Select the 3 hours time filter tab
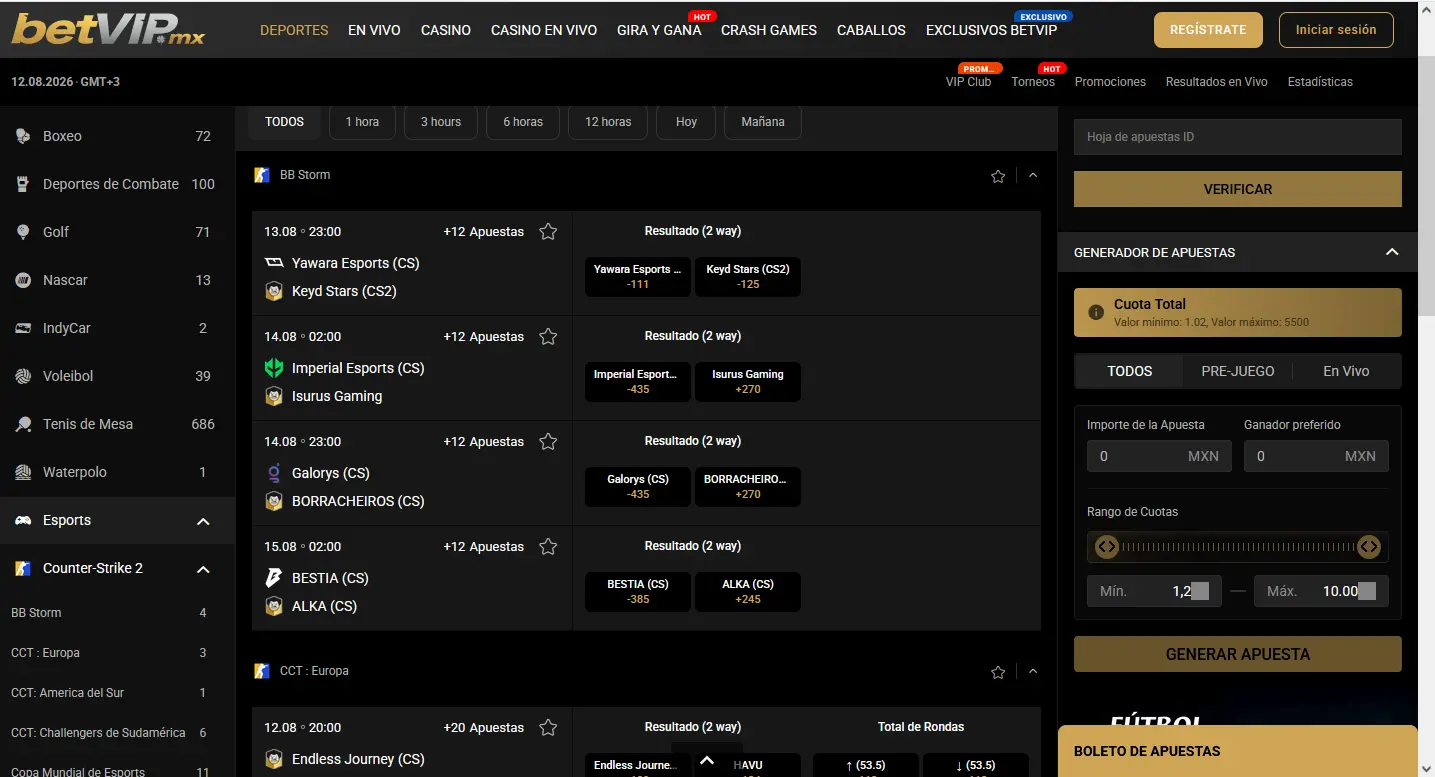 pos(441,122)
